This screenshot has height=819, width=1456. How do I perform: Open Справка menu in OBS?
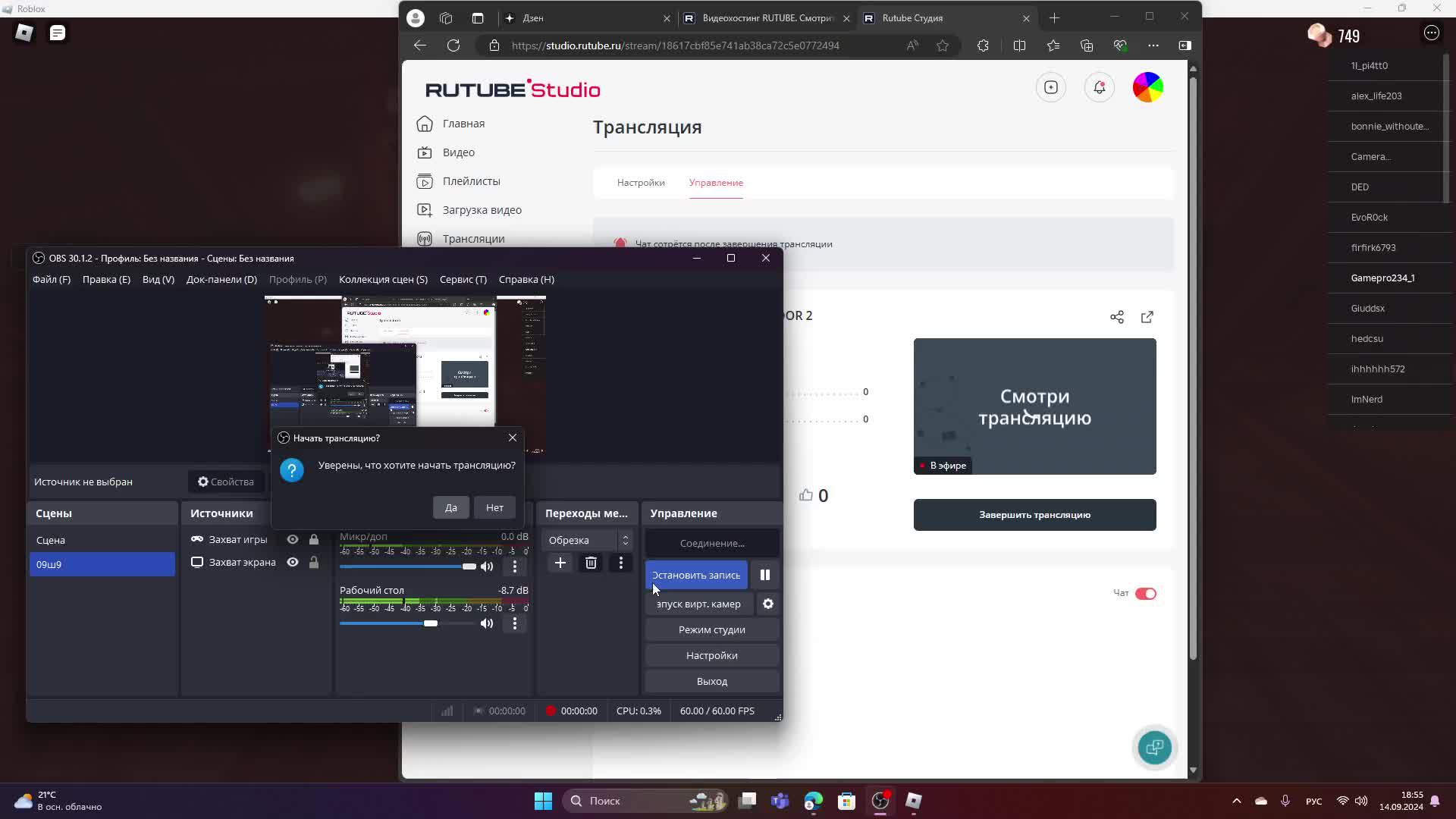pyautogui.click(x=526, y=279)
